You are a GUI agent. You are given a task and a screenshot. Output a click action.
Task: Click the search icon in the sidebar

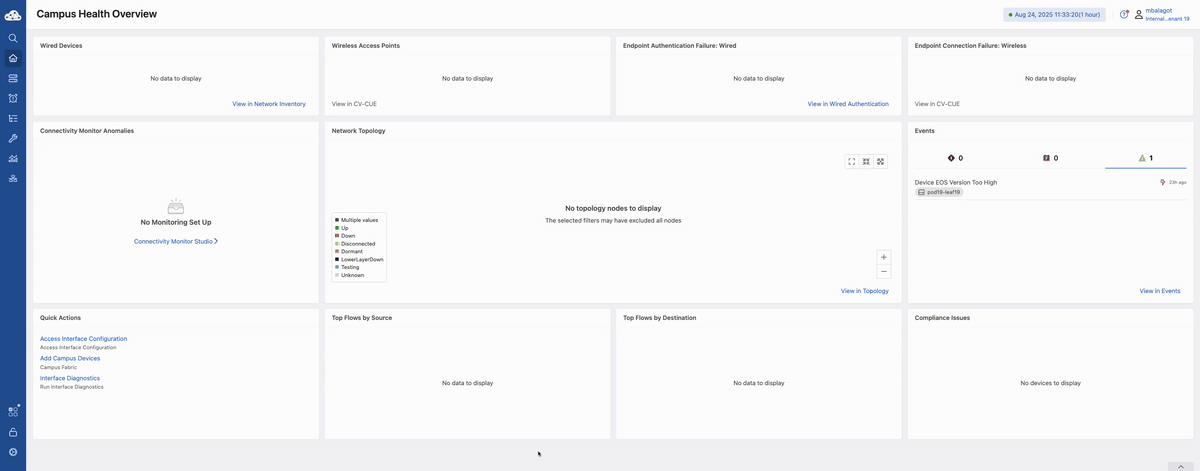[x=13, y=38]
